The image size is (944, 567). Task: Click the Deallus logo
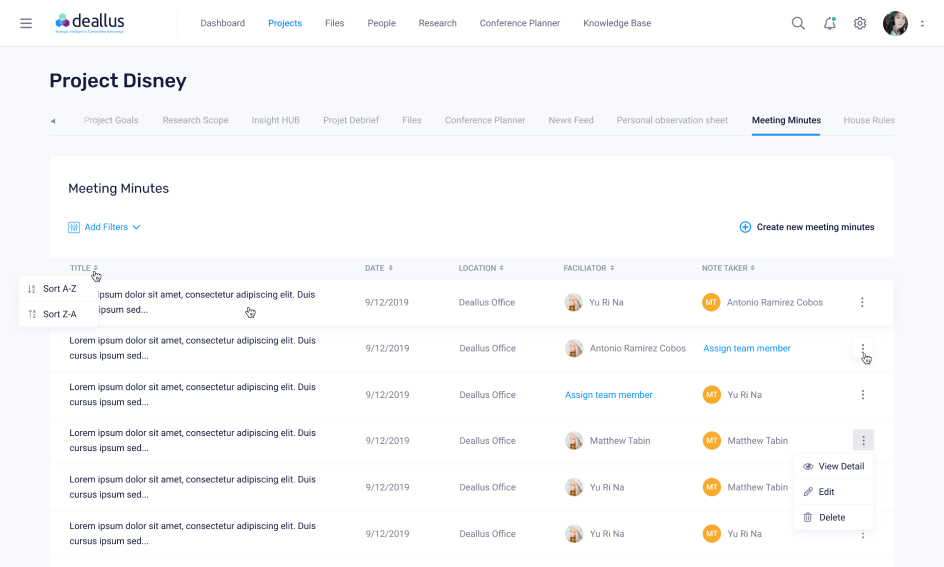click(x=90, y=23)
